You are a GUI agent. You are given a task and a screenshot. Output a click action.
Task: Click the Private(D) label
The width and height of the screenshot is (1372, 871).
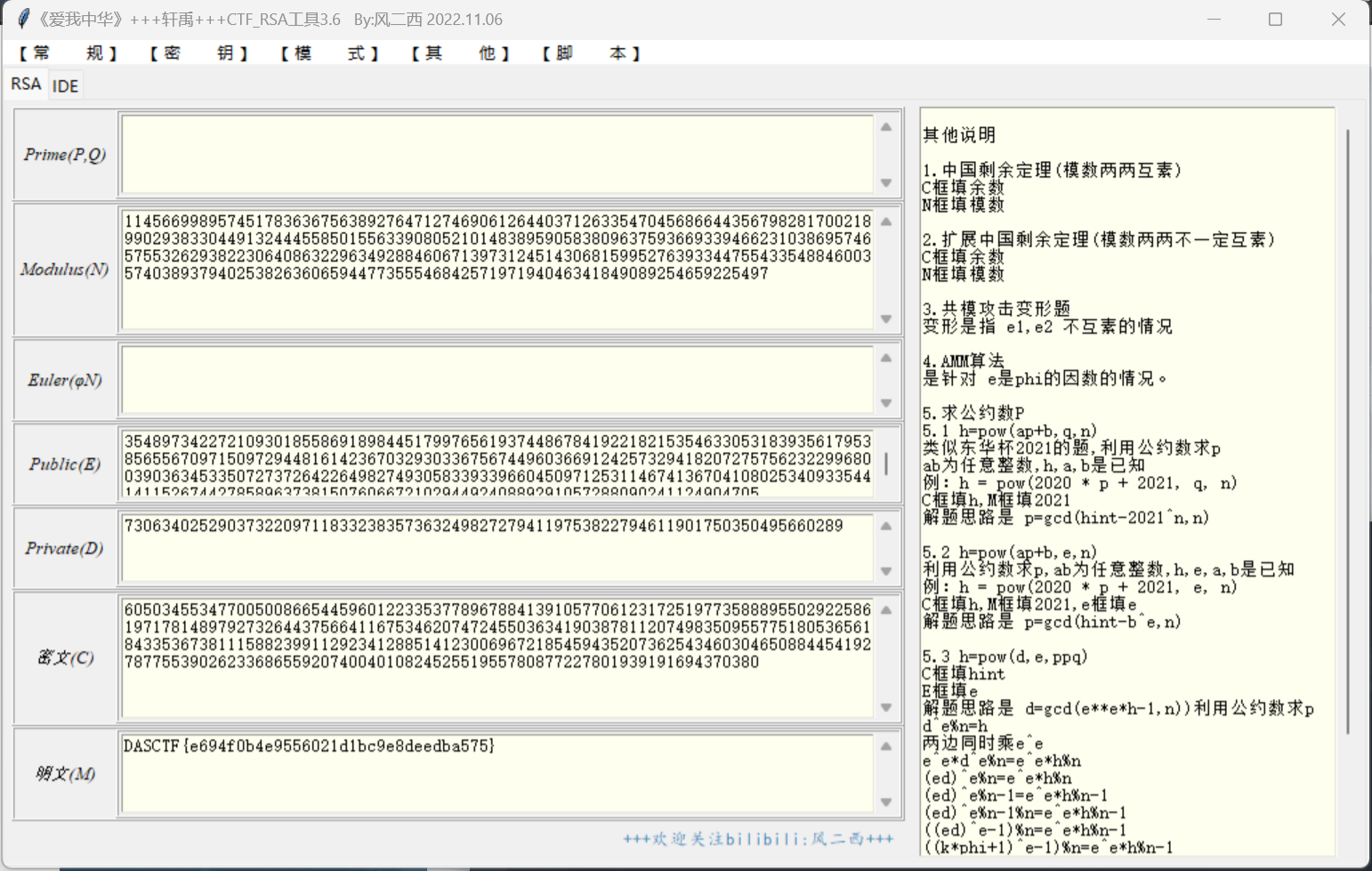point(65,549)
